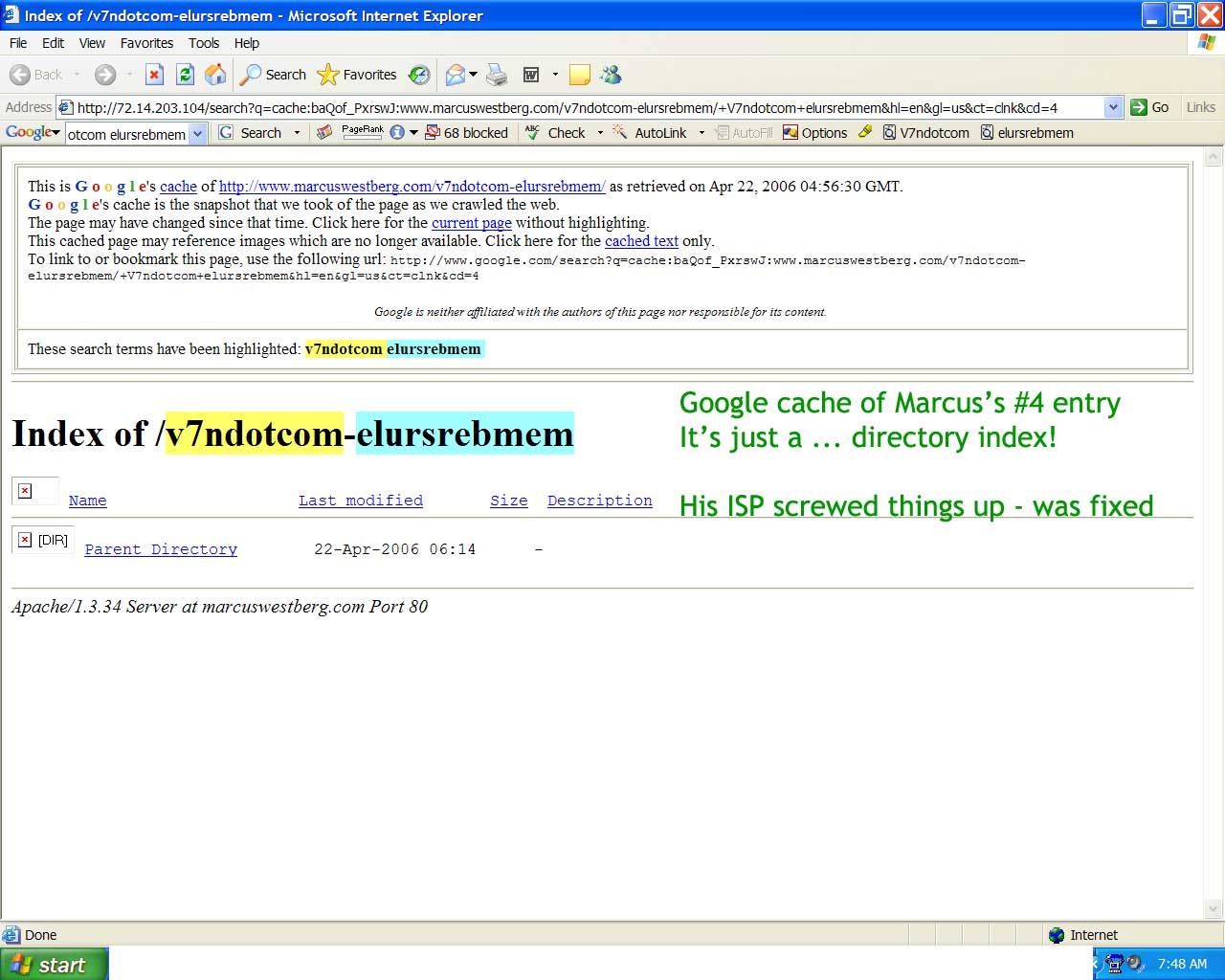The width and height of the screenshot is (1225, 980).
Task: Open the Edit menu
Action: pos(54,43)
